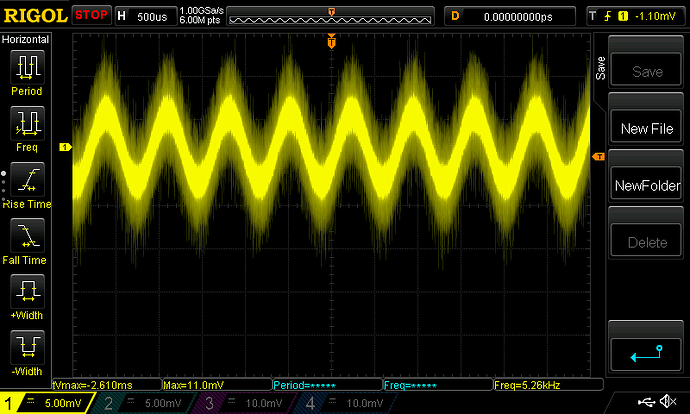Screen dimensions: 690x414
Task: Select the Period measurement icon
Action: 27,67
